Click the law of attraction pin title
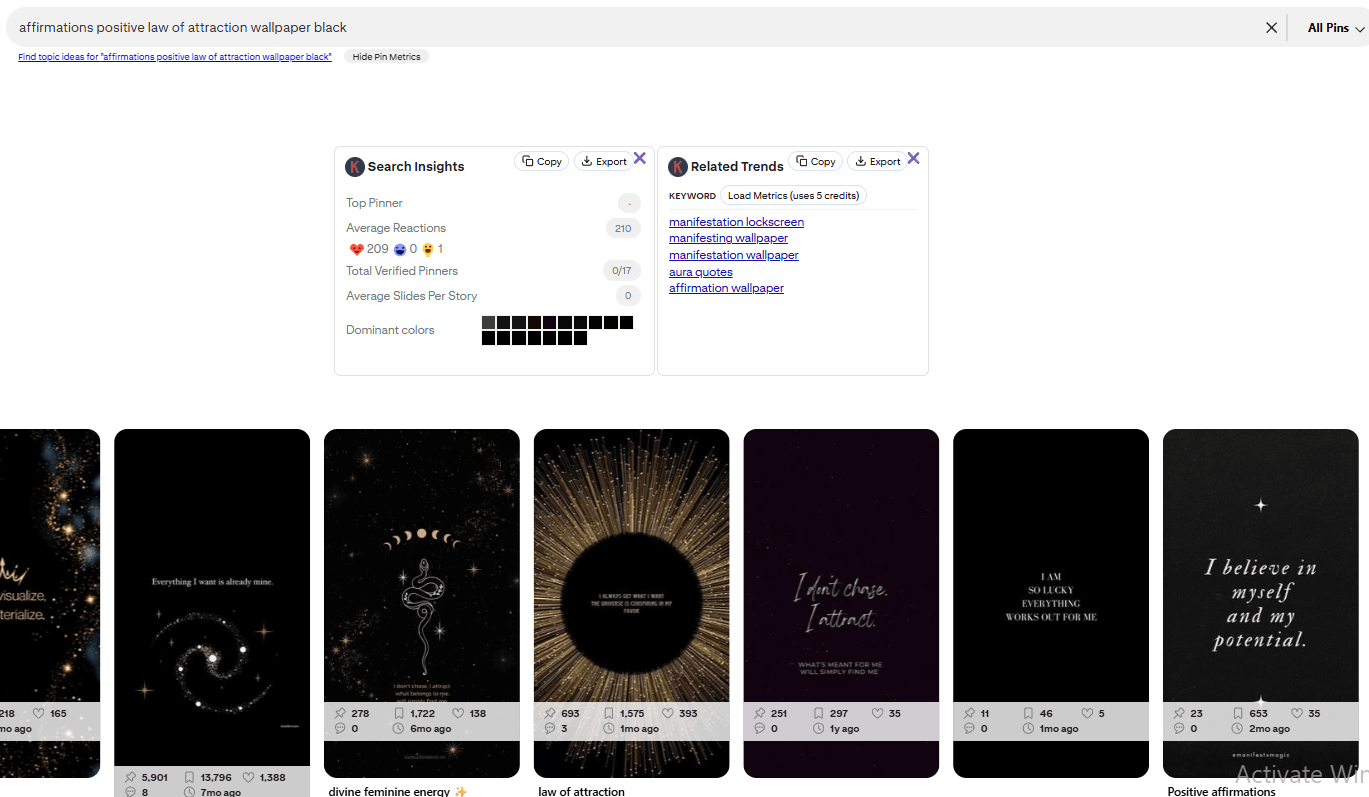This screenshot has width=1369, height=797. click(582, 792)
